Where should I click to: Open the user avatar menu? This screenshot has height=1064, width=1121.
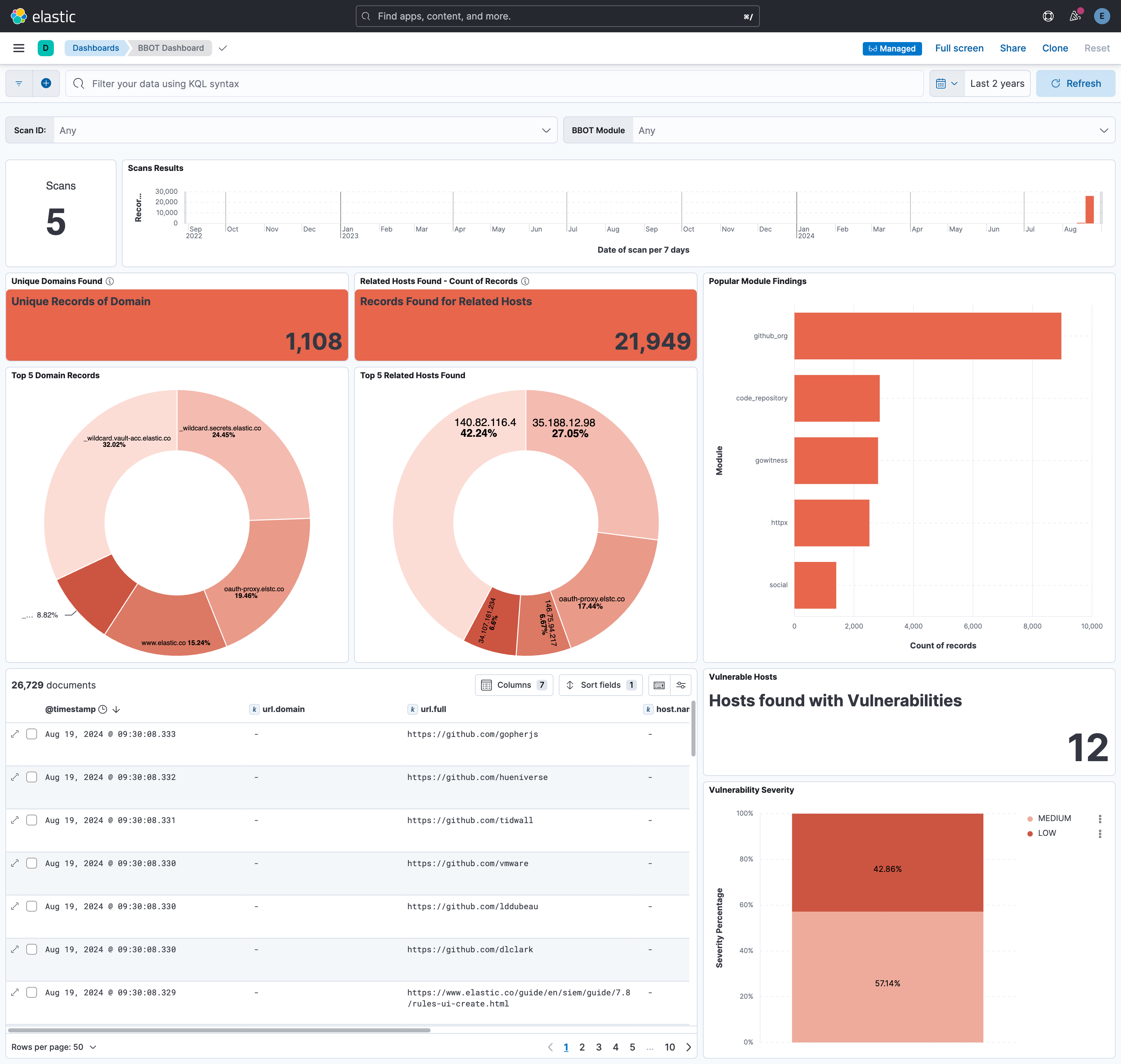click(x=1102, y=16)
